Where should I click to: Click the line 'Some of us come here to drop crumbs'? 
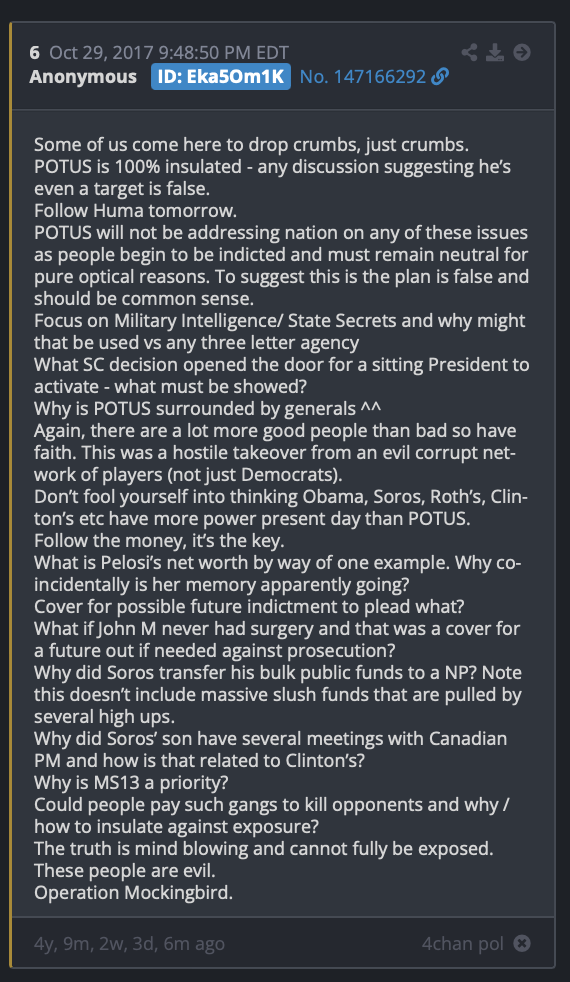click(251, 145)
